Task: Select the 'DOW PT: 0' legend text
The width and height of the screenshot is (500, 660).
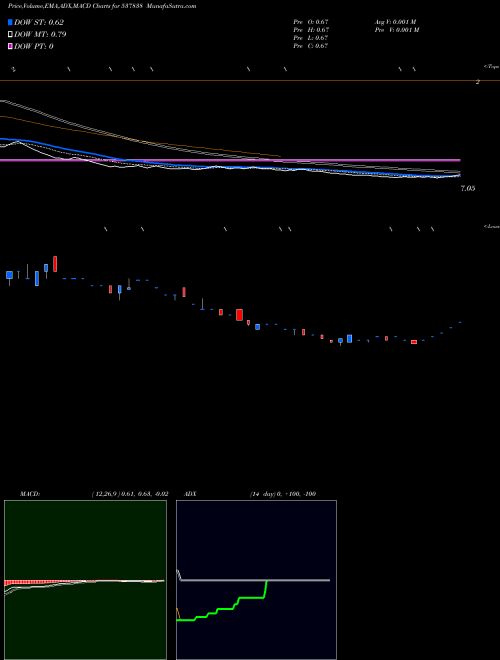Action: point(34,46)
